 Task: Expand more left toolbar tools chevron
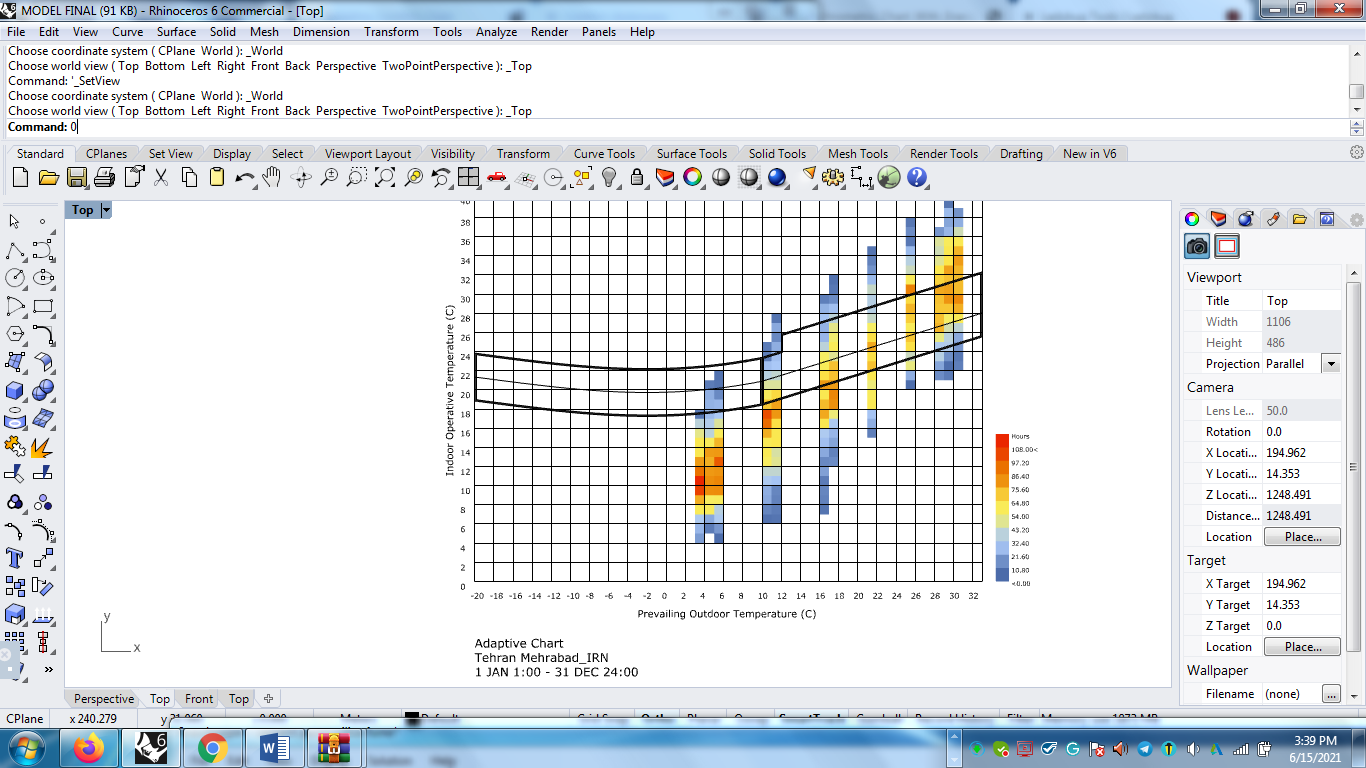coord(48,669)
